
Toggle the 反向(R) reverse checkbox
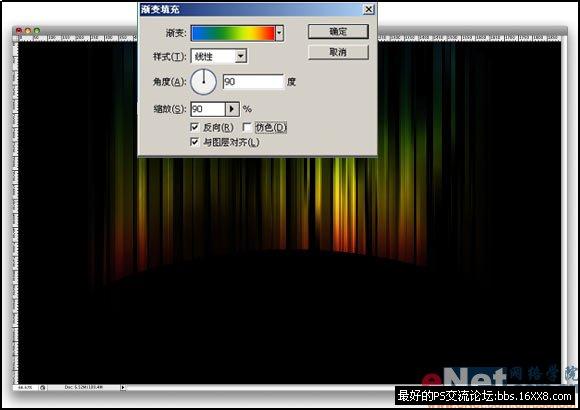coord(195,127)
